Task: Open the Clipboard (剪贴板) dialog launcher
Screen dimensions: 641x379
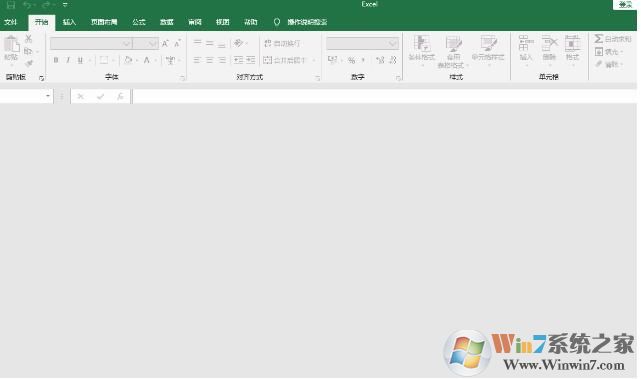Action: point(41,78)
